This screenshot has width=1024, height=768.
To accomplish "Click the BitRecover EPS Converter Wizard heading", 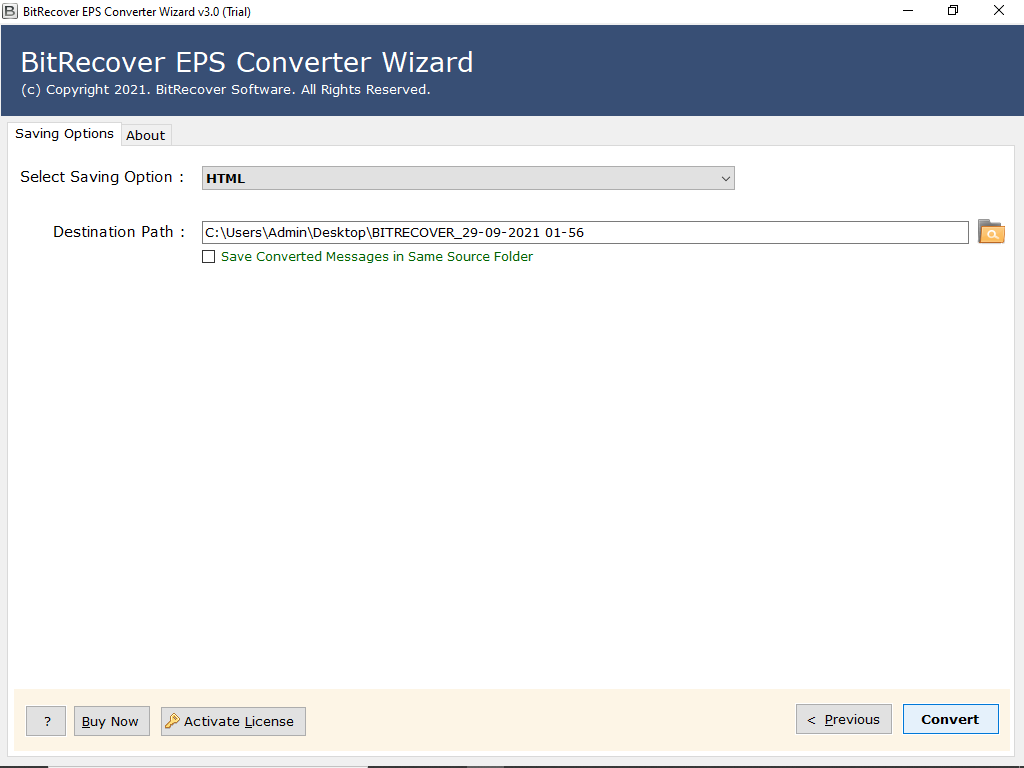I will pyautogui.click(x=247, y=62).
